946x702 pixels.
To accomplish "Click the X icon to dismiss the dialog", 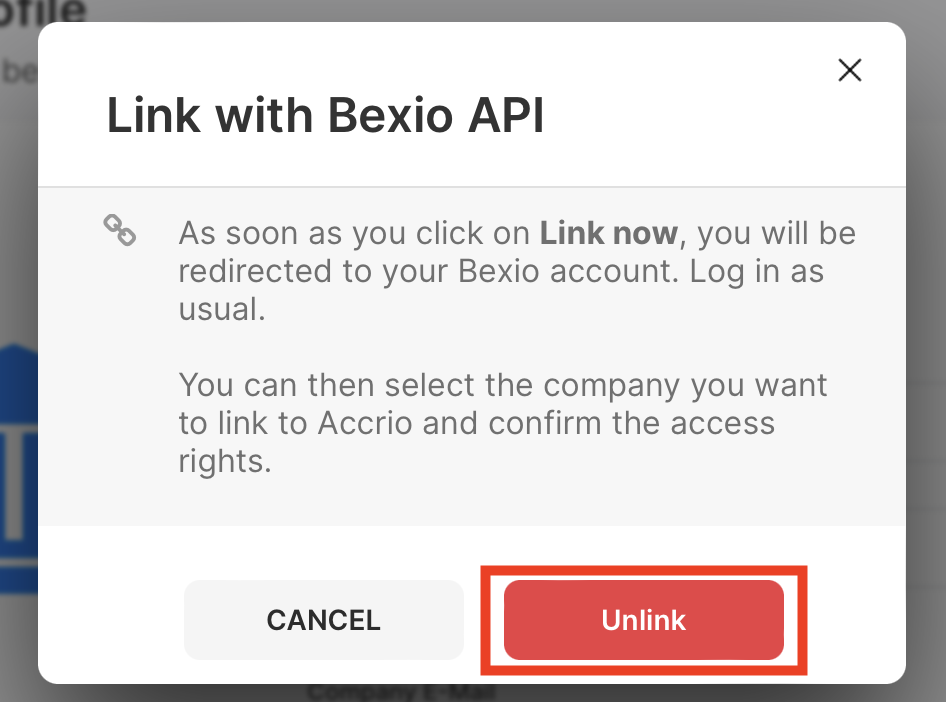I will tap(849, 70).
